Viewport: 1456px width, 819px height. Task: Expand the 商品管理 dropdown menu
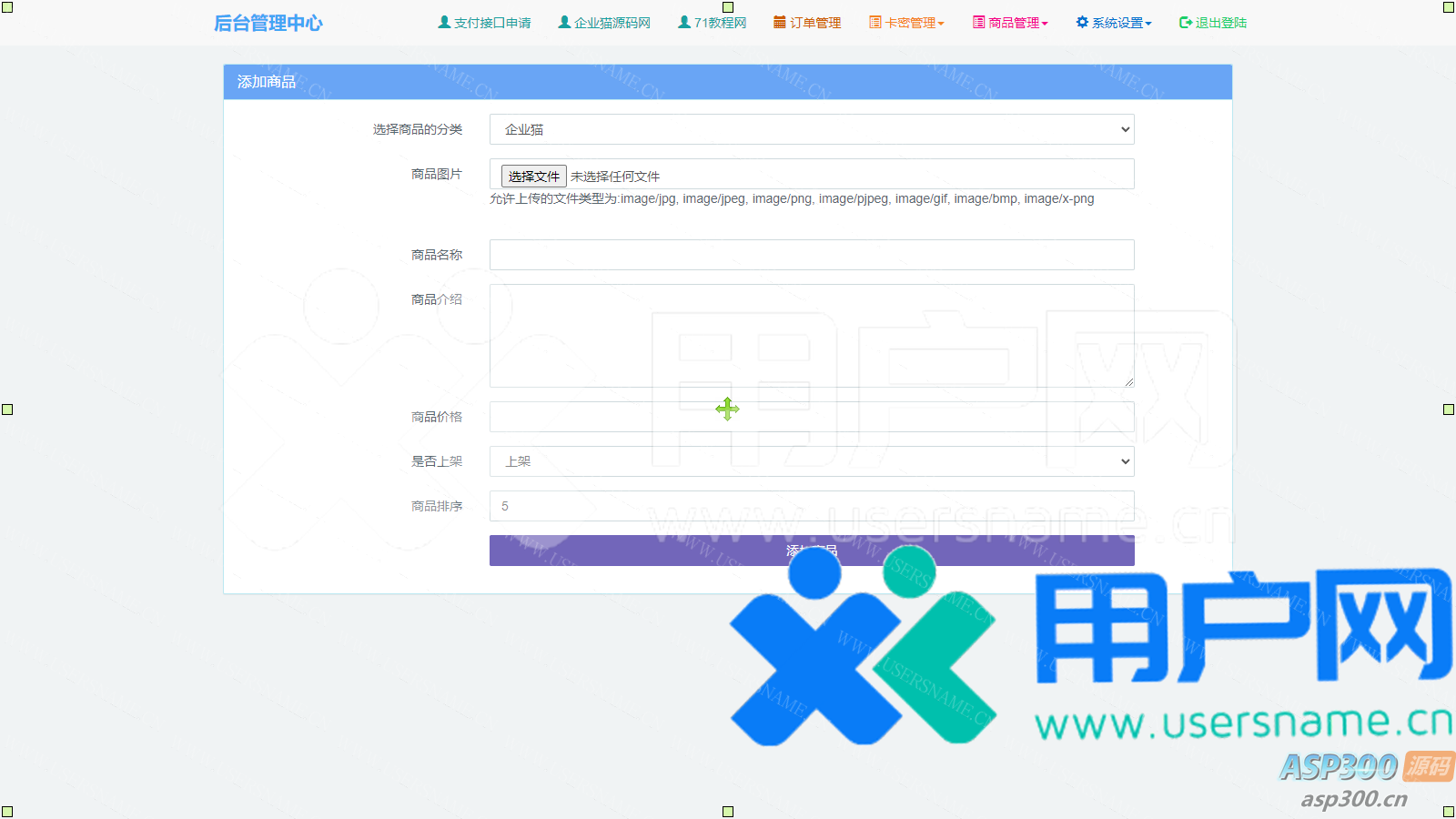1018,23
